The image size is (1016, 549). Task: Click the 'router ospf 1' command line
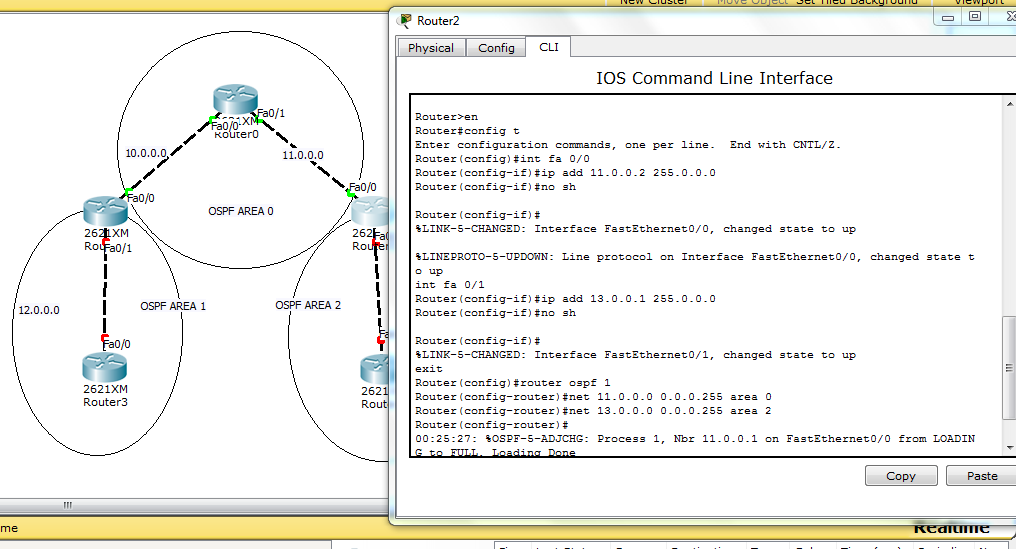coord(513,382)
